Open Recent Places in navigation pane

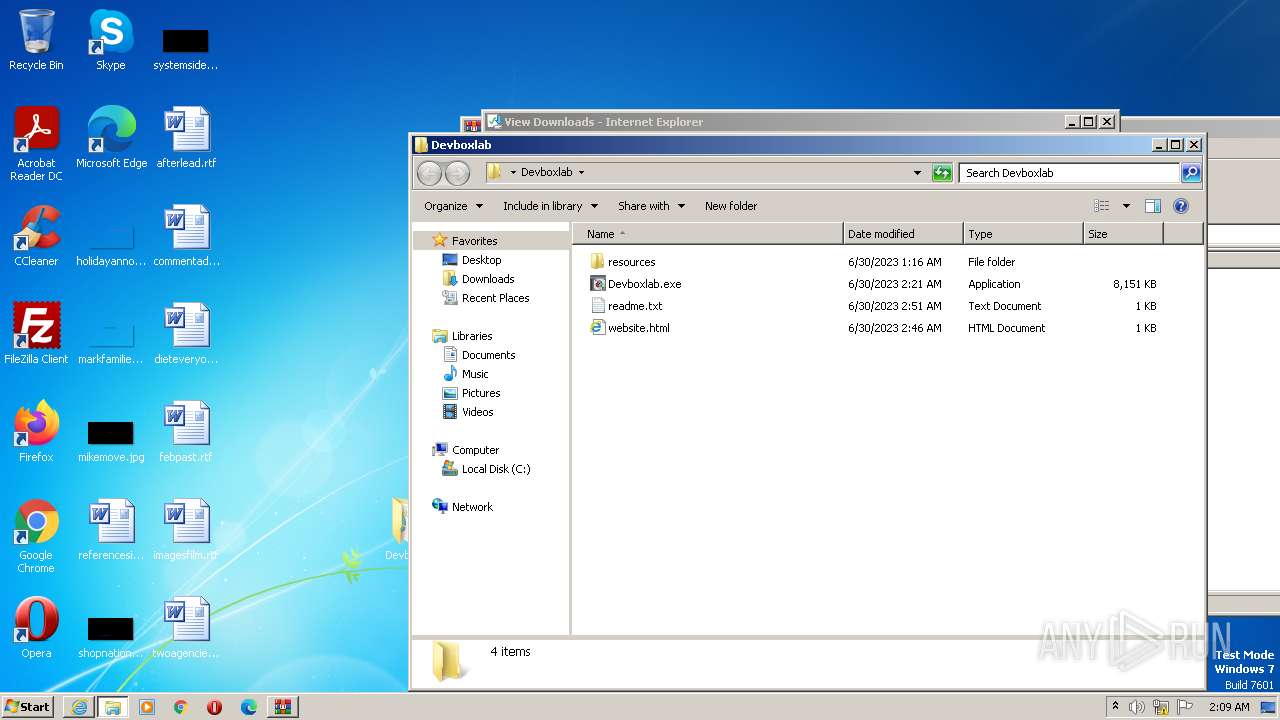point(495,298)
